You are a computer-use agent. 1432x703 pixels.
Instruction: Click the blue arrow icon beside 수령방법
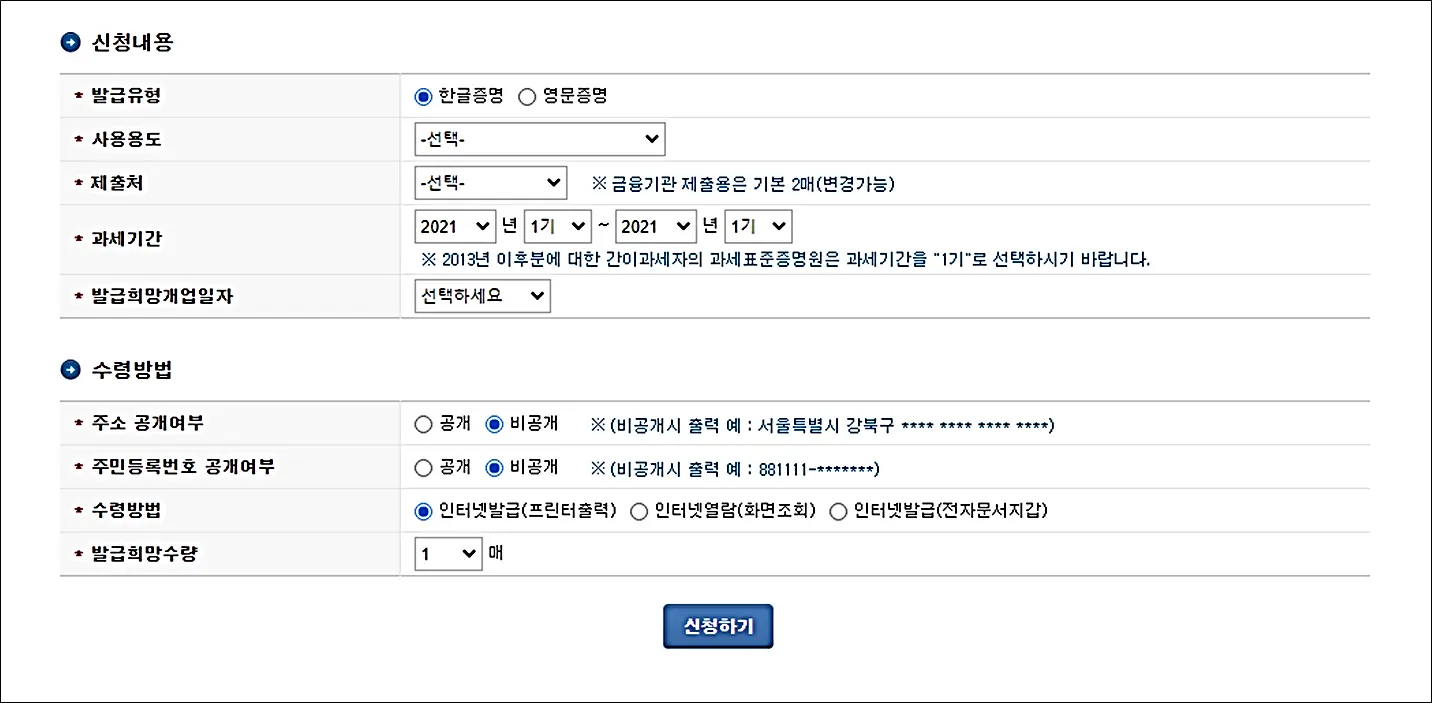coord(70,368)
